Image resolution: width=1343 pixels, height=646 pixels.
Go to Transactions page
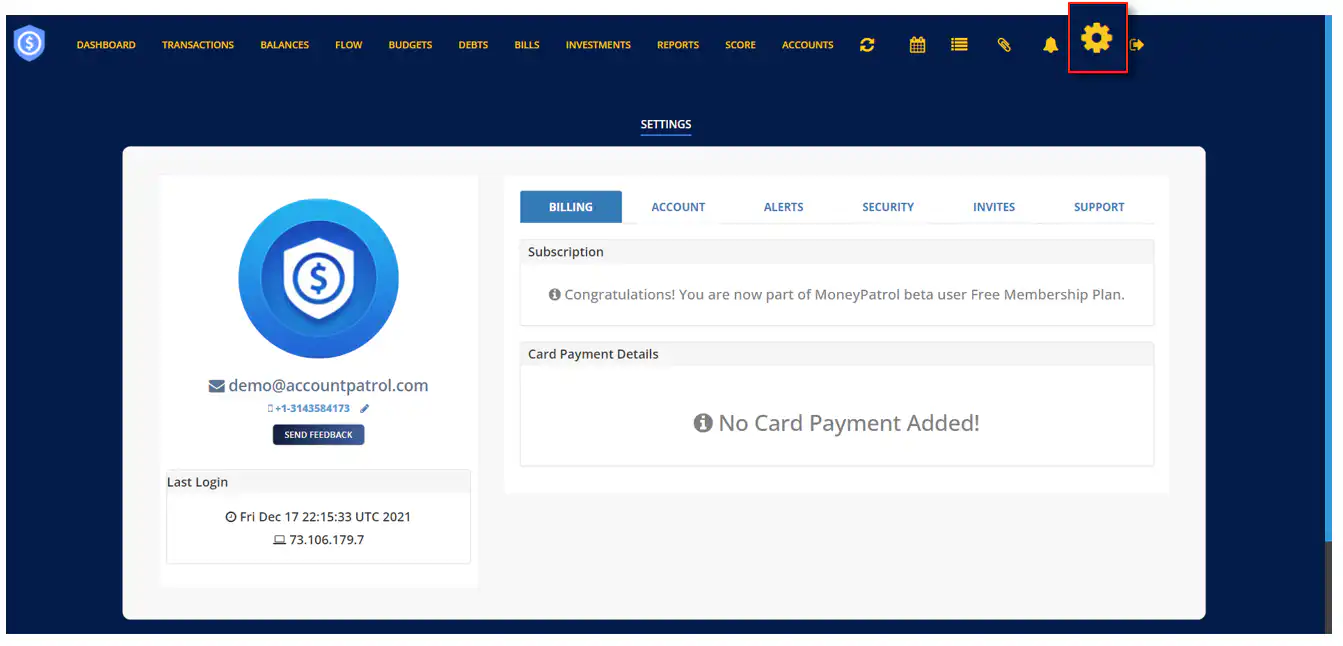click(x=198, y=45)
